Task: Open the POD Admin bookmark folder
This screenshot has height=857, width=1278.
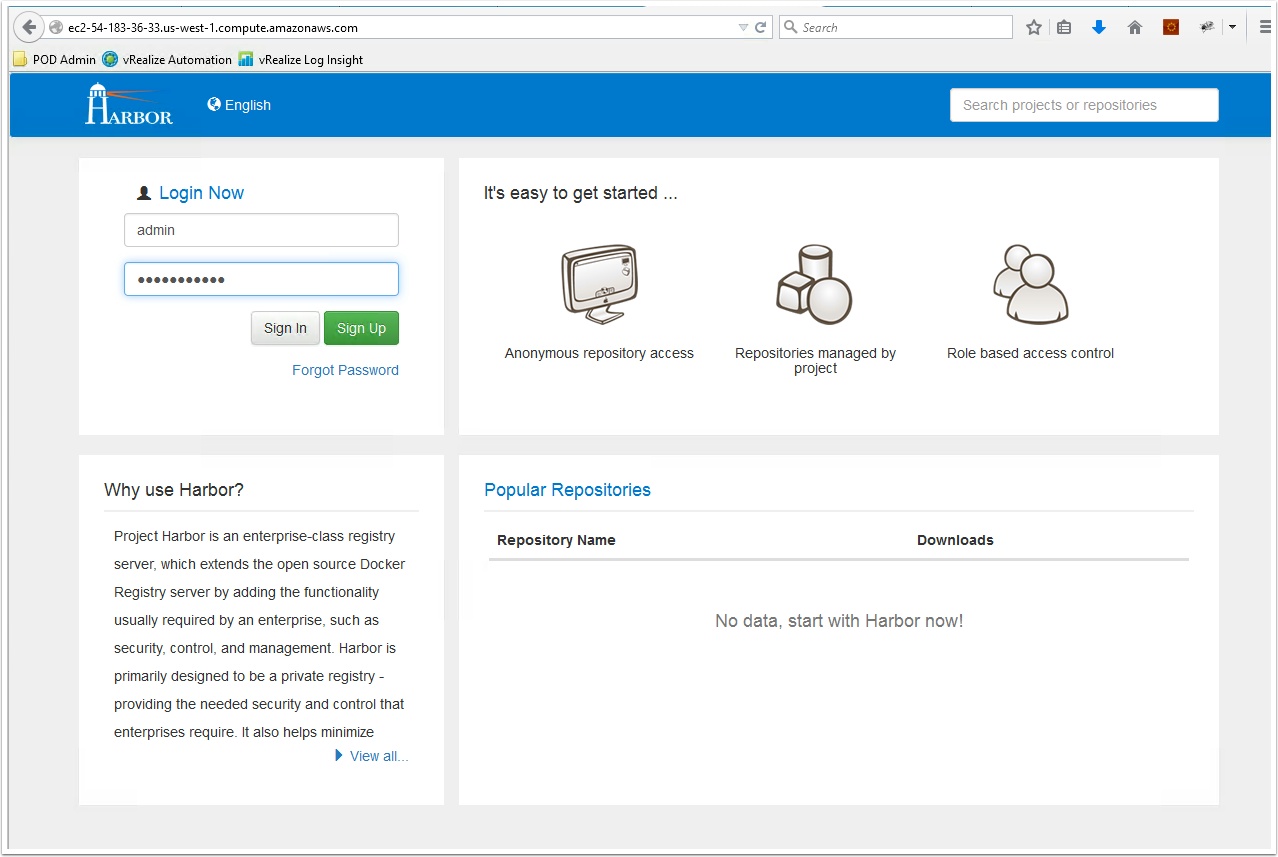Action: [55, 60]
